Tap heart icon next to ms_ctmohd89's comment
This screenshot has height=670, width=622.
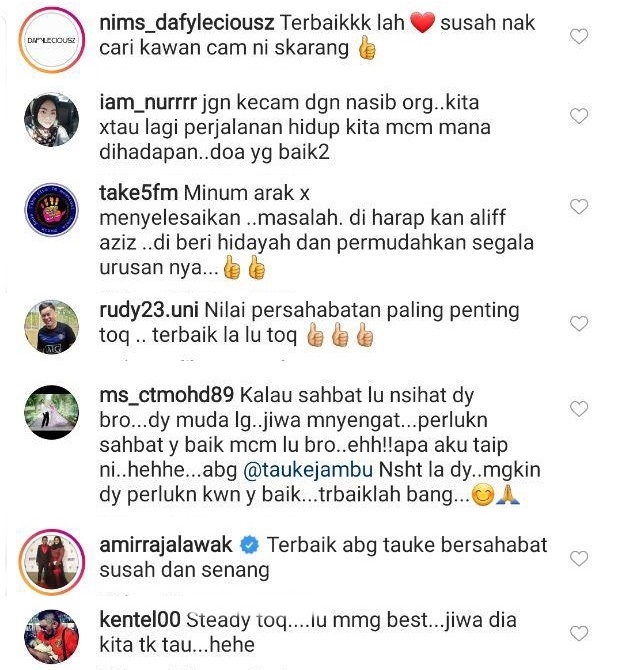[579, 408]
